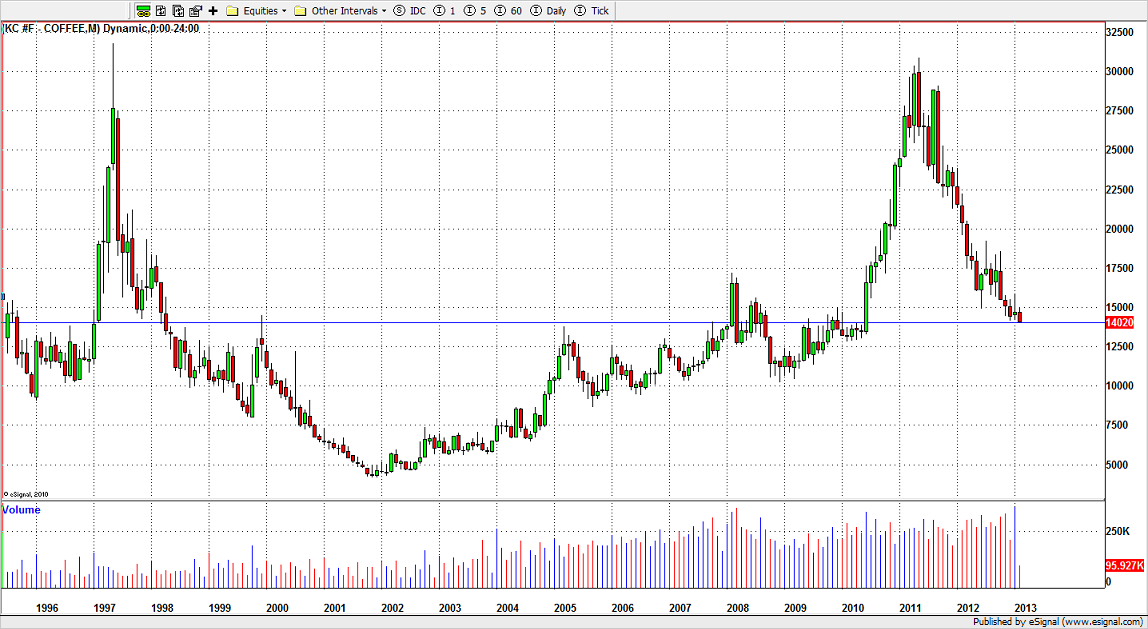
Task: Click the blue horizontal price line
Action: point(600,322)
